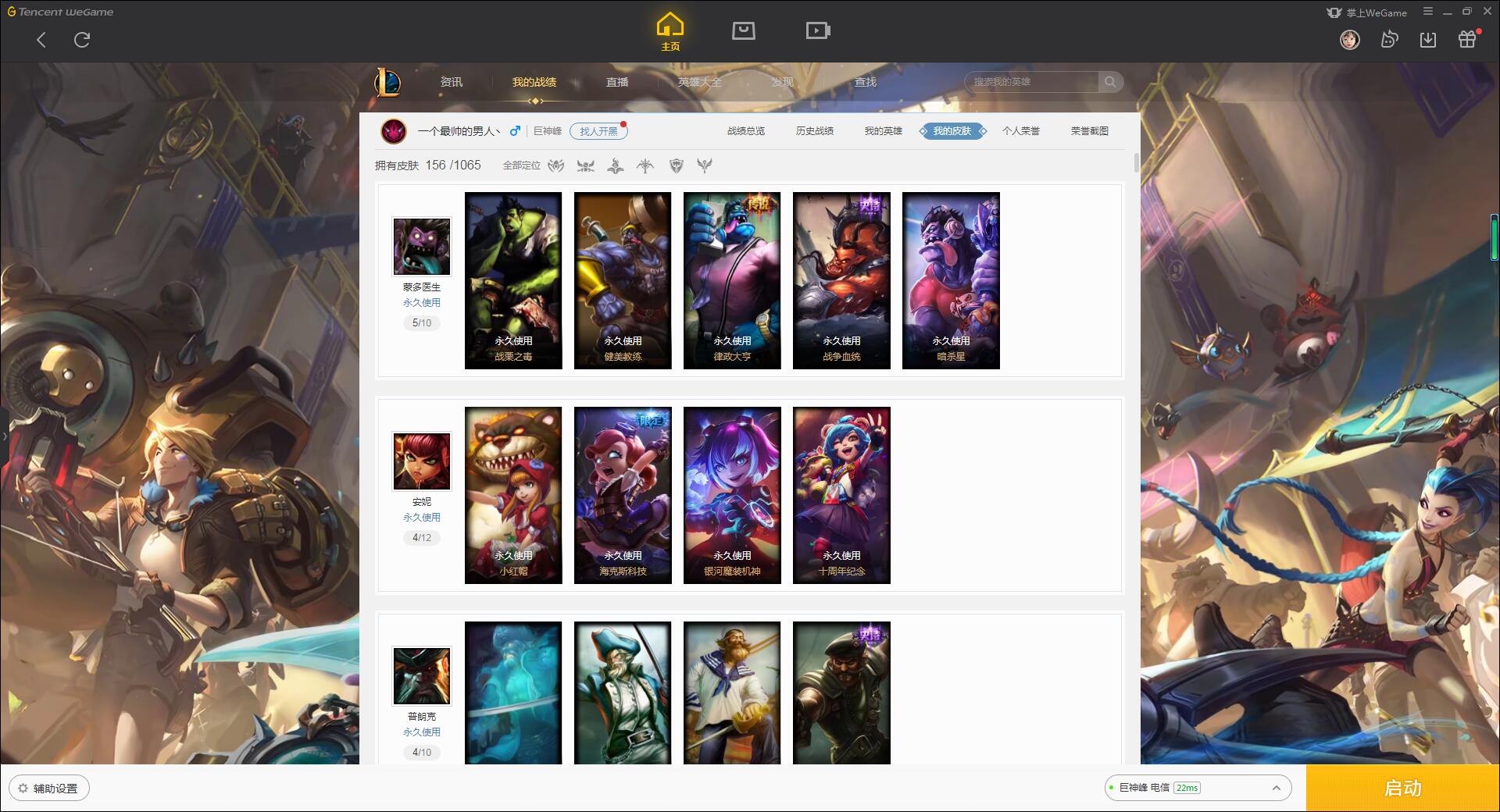
Task: Open the 资讯 tab
Action: (451, 82)
